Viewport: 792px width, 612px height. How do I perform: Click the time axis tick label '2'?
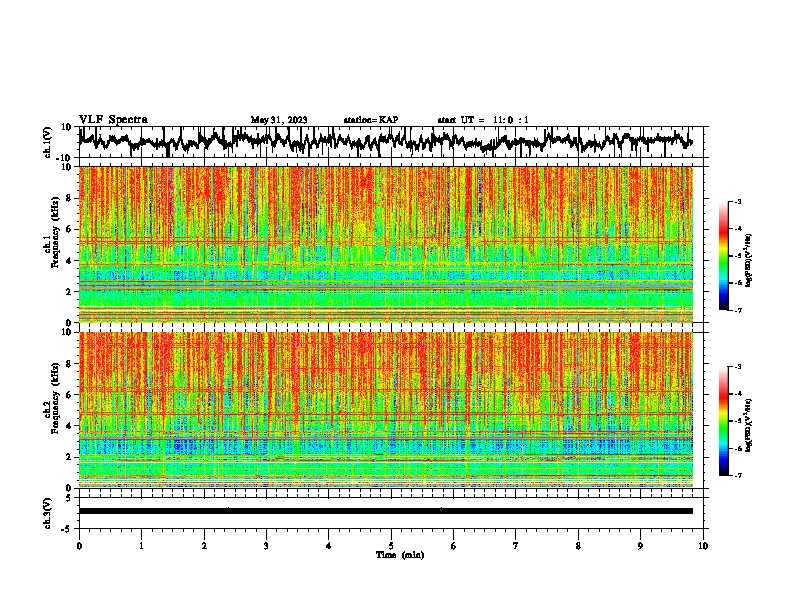(204, 546)
